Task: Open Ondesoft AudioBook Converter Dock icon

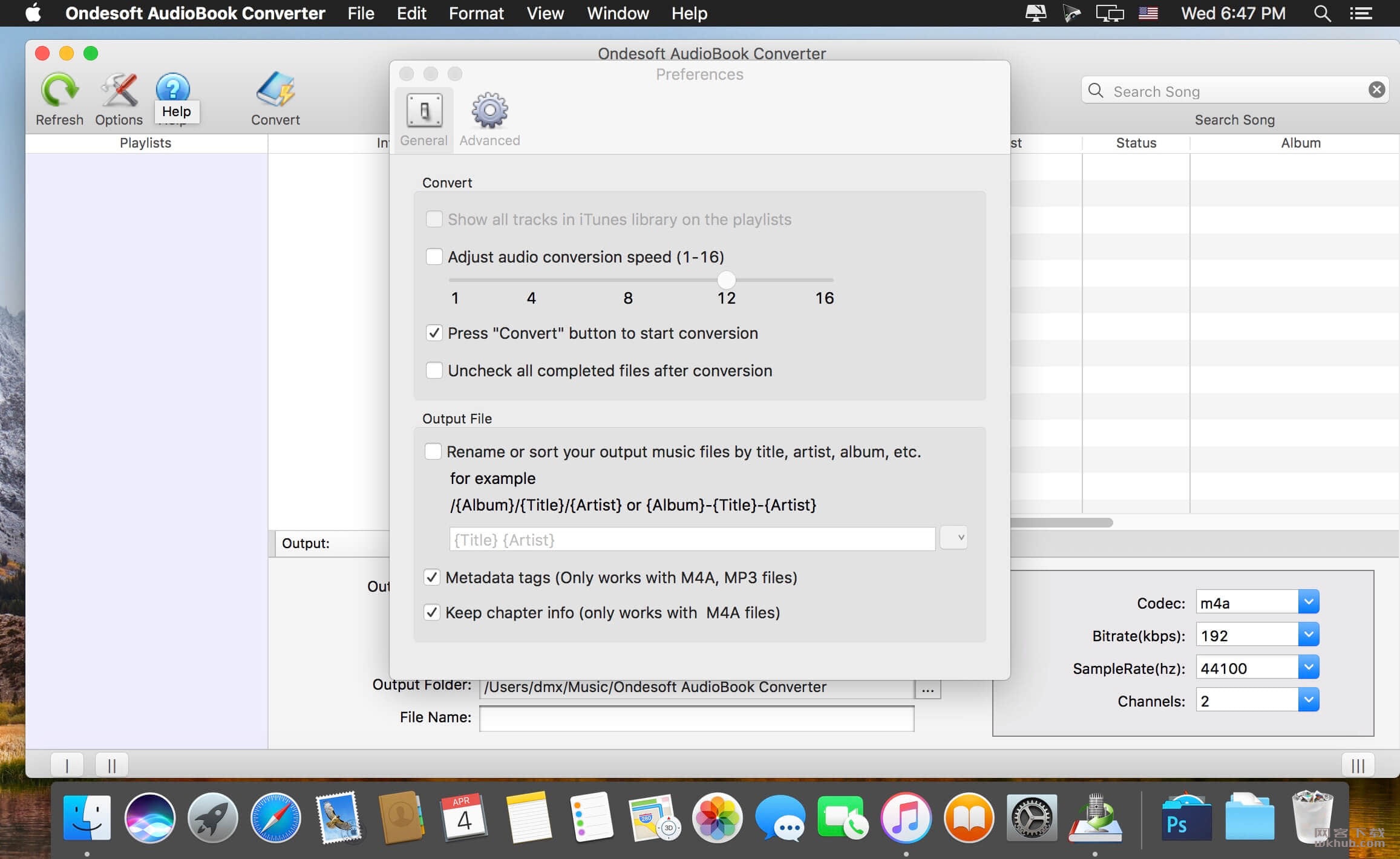Action: point(1095,818)
